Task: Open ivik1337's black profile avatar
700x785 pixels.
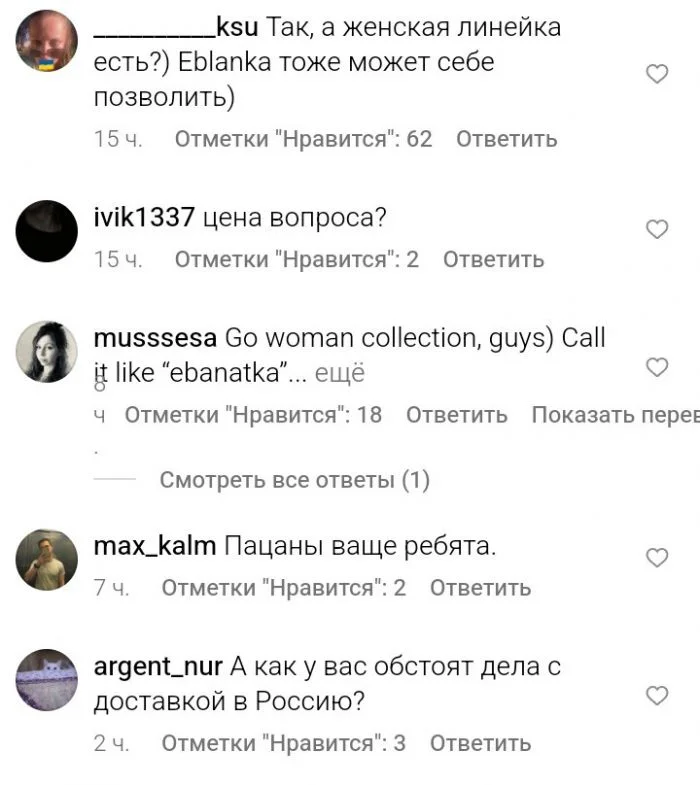Action: point(47,231)
